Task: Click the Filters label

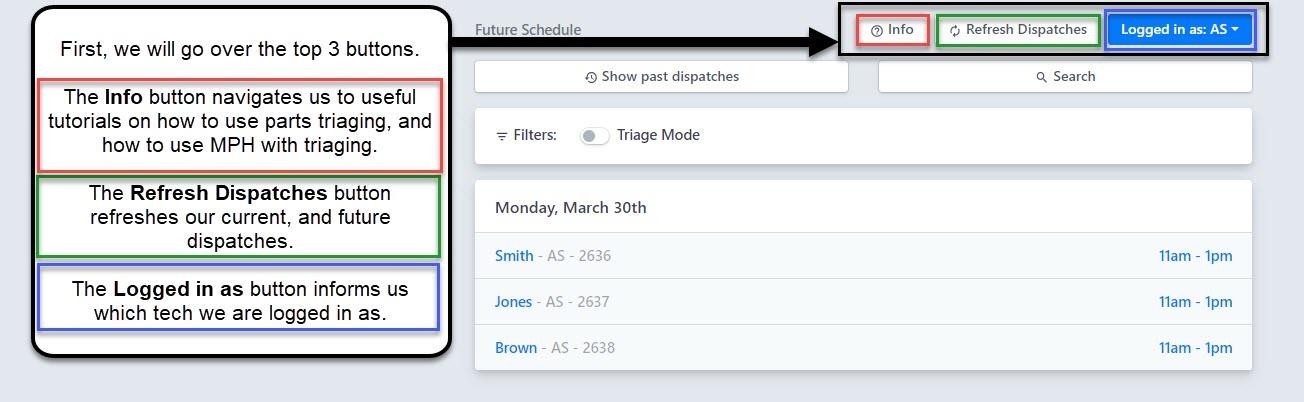Action: pos(535,135)
